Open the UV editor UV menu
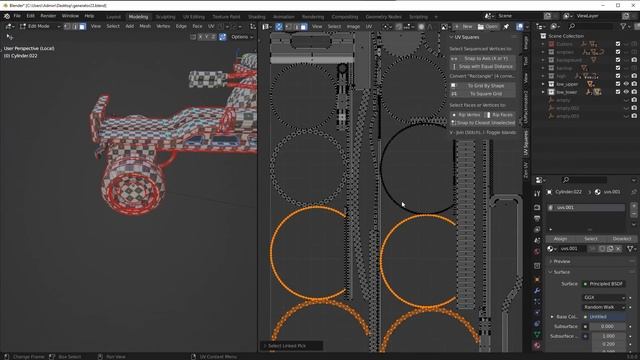The image size is (640, 360). 369,27
